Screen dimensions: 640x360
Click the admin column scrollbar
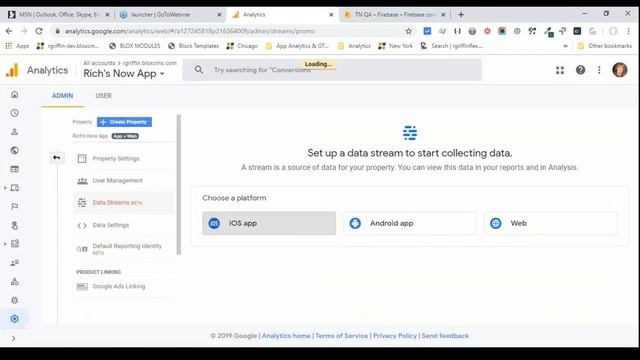(x=178, y=185)
